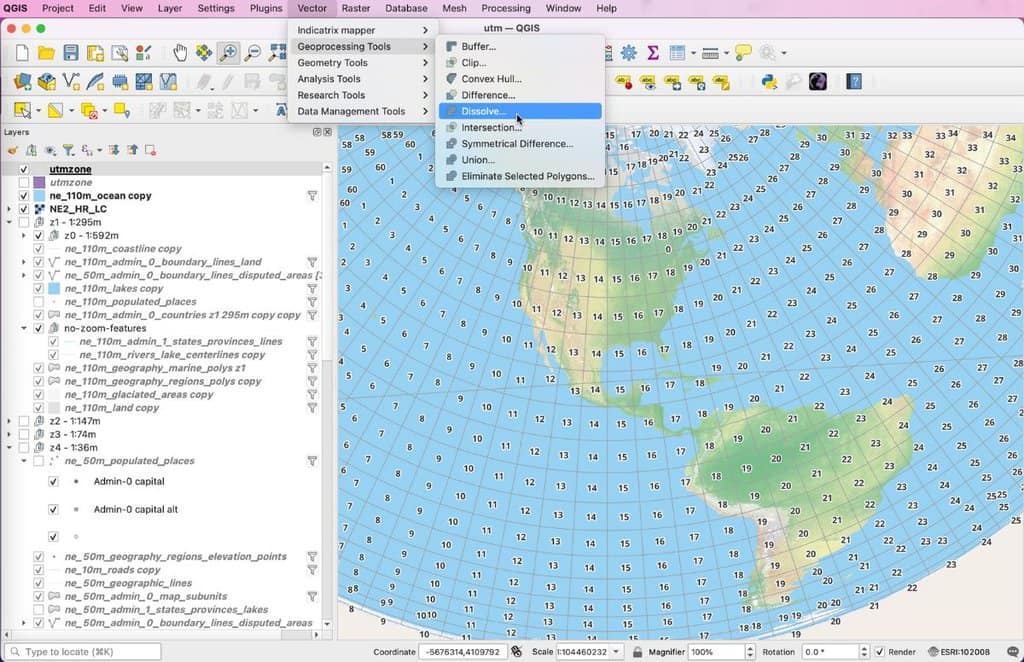The height and width of the screenshot is (662, 1024).
Task: Expand the z3 - 1:74m group
Action: pyautogui.click(x=9, y=434)
